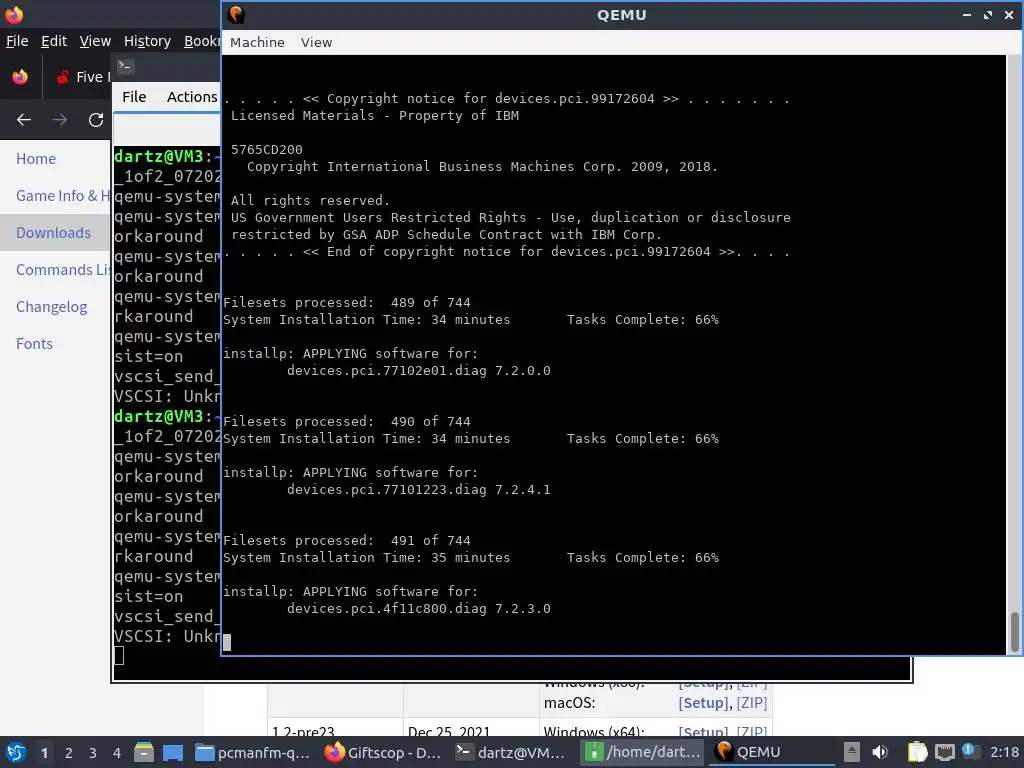Switch to pcmanfm-qt taskbar window
This screenshot has height=768, width=1024.
click(253, 752)
